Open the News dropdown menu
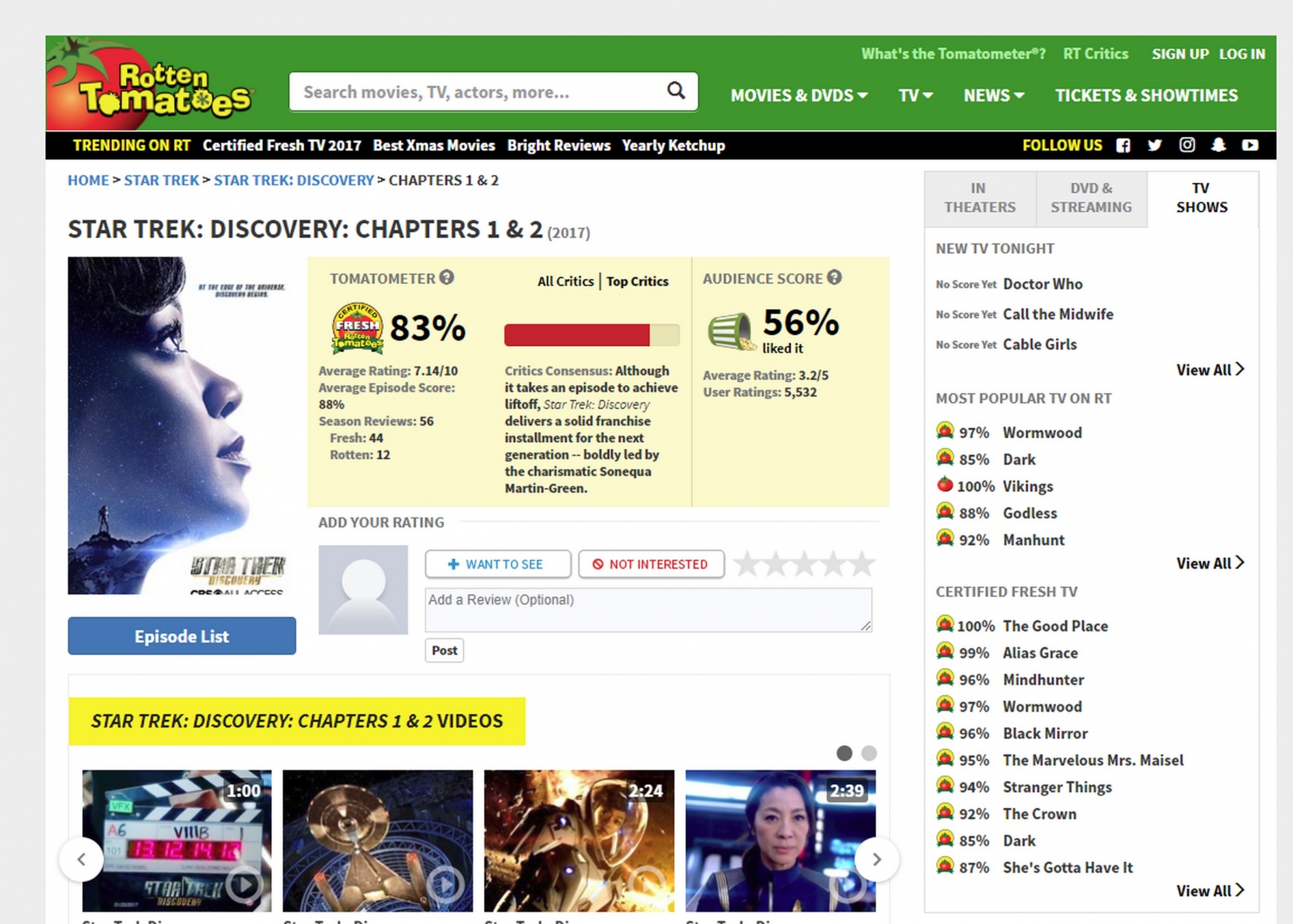Image resolution: width=1293 pixels, height=924 pixels. [x=994, y=96]
